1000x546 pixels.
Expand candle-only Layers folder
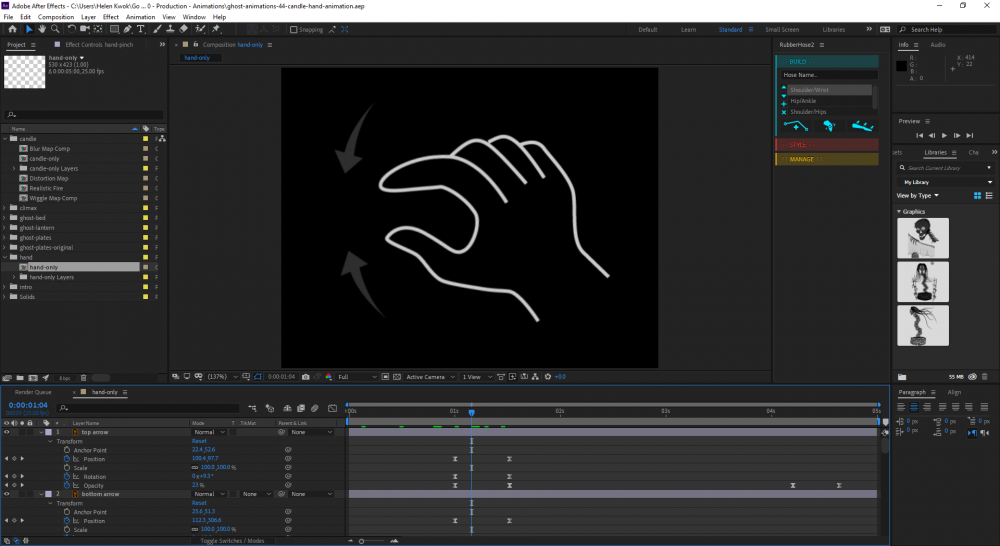pos(14,168)
